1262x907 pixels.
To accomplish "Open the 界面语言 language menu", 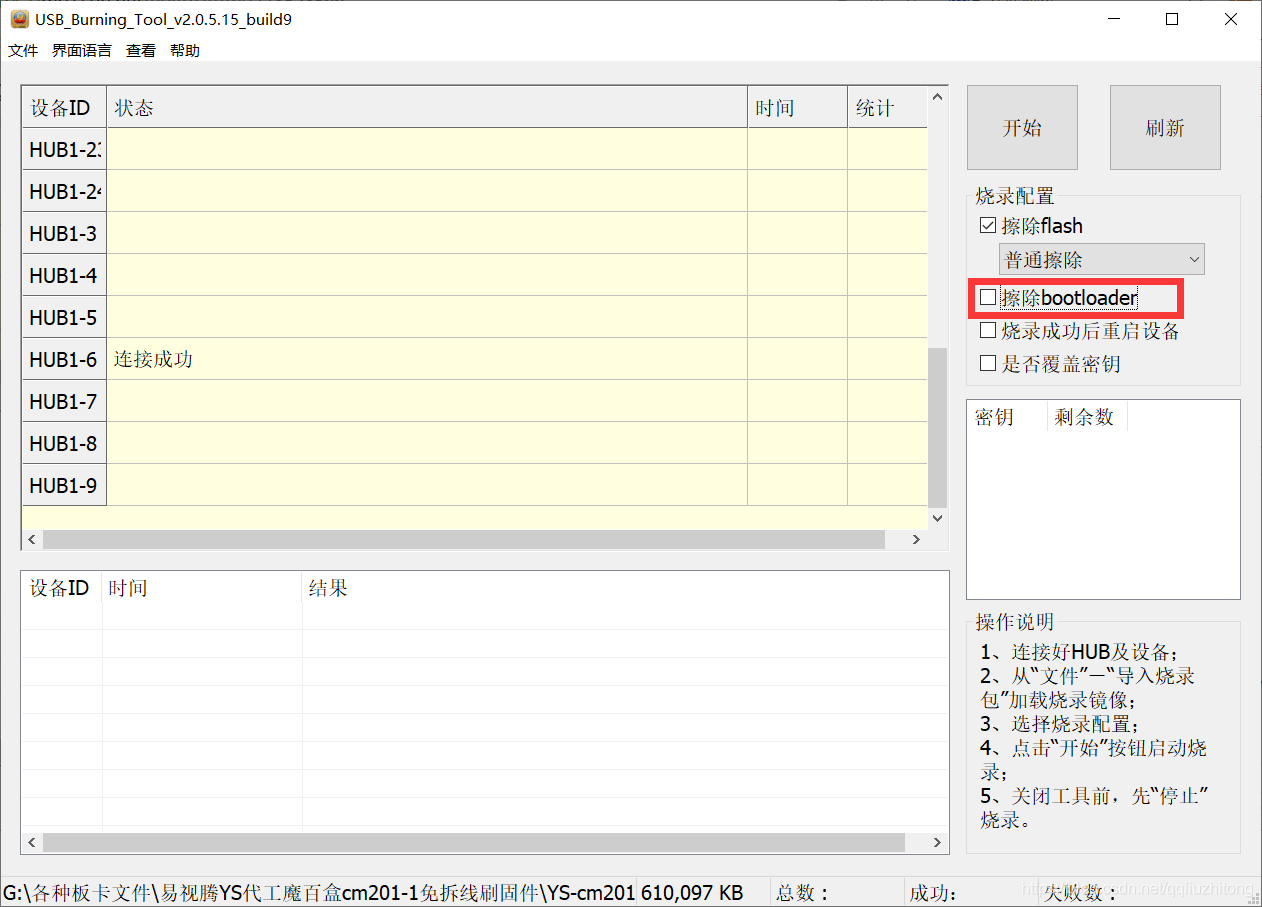I will [x=81, y=50].
